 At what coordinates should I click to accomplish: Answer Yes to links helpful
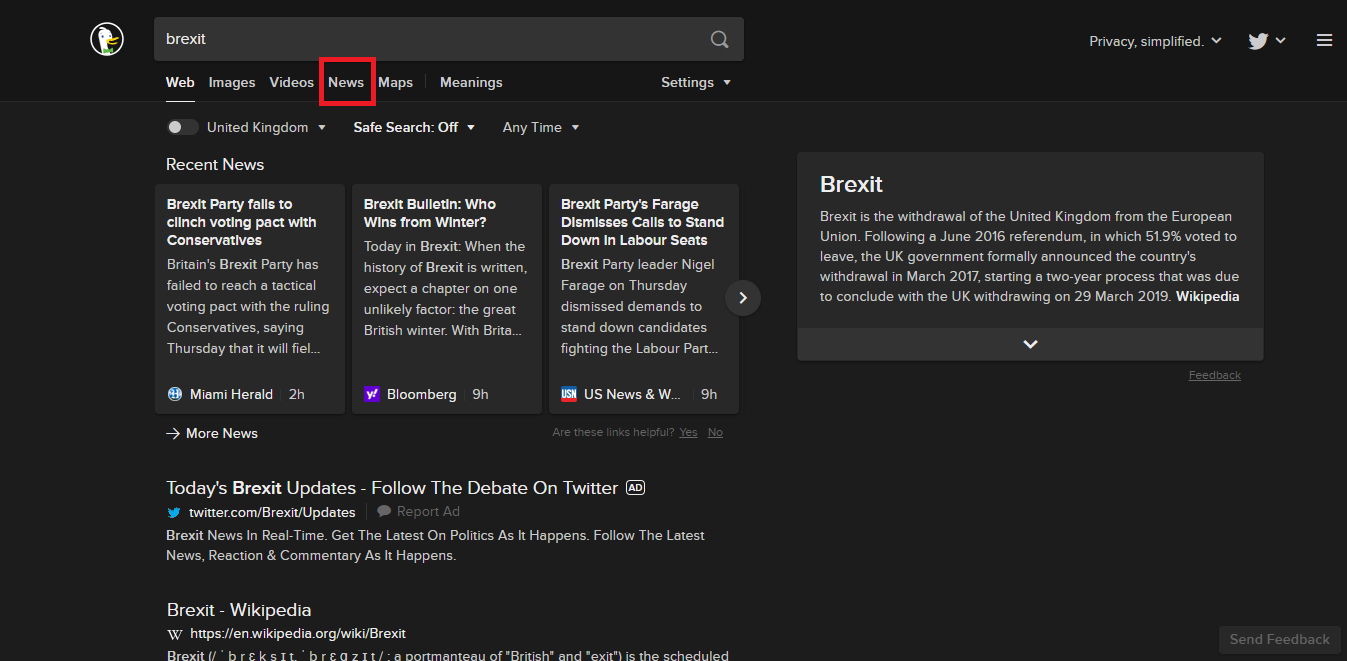(x=688, y=432)
